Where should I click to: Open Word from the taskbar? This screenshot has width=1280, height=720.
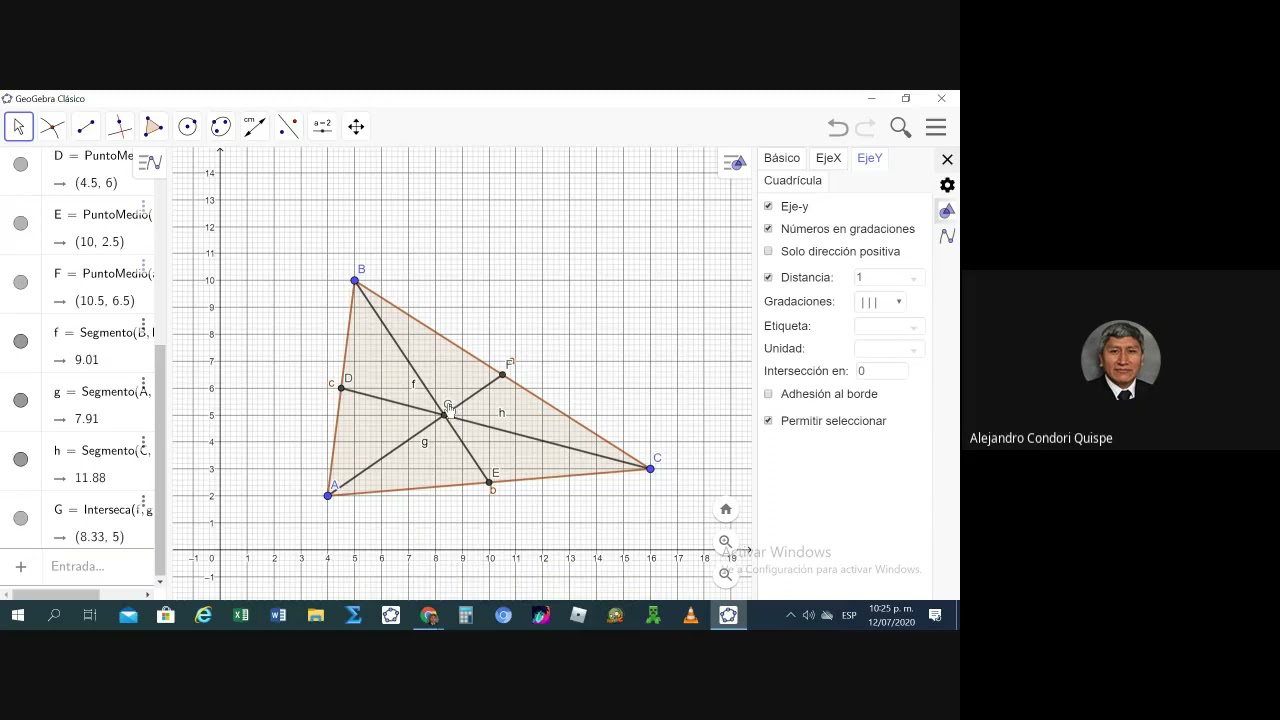coord(278,615)
